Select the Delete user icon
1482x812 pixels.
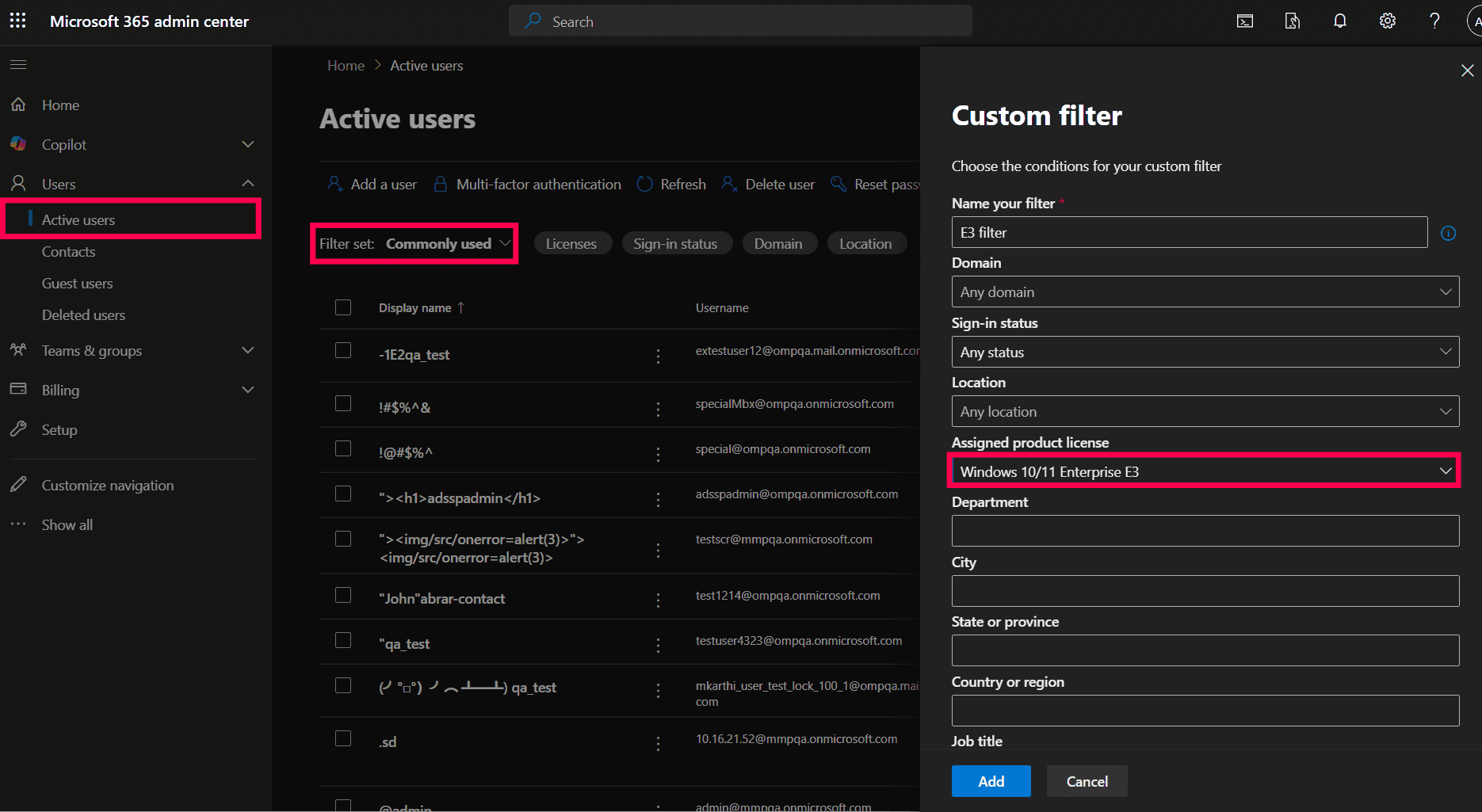730,184
